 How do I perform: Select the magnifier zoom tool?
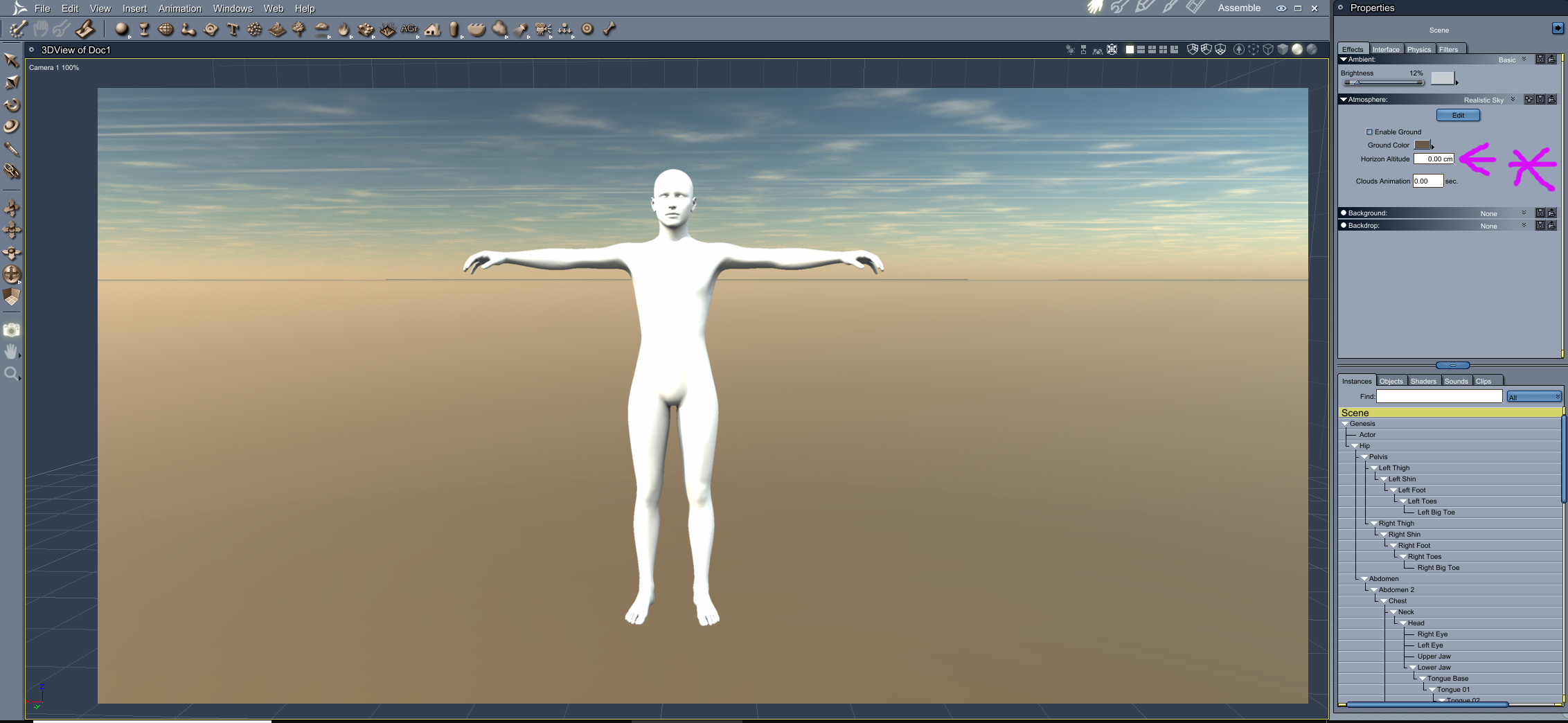(x=12, y=374)
